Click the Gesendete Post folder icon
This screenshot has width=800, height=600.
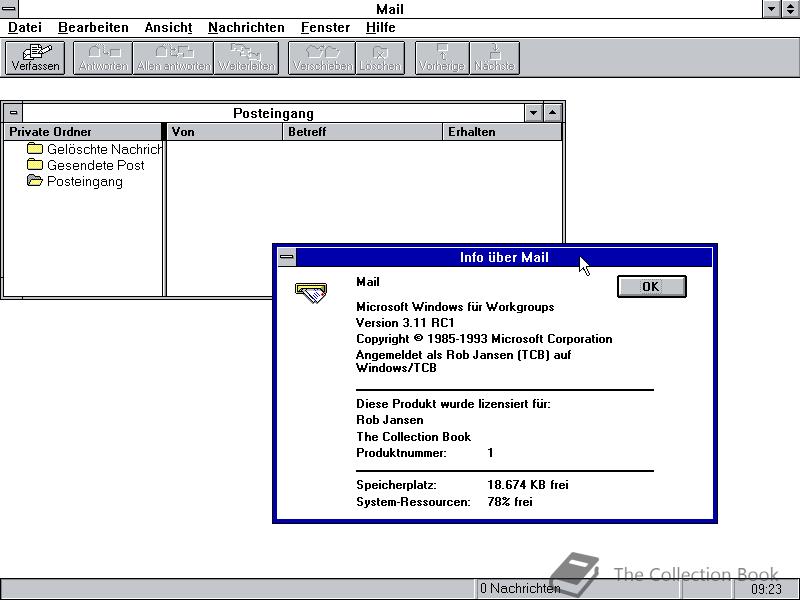[x=35, y=164]
